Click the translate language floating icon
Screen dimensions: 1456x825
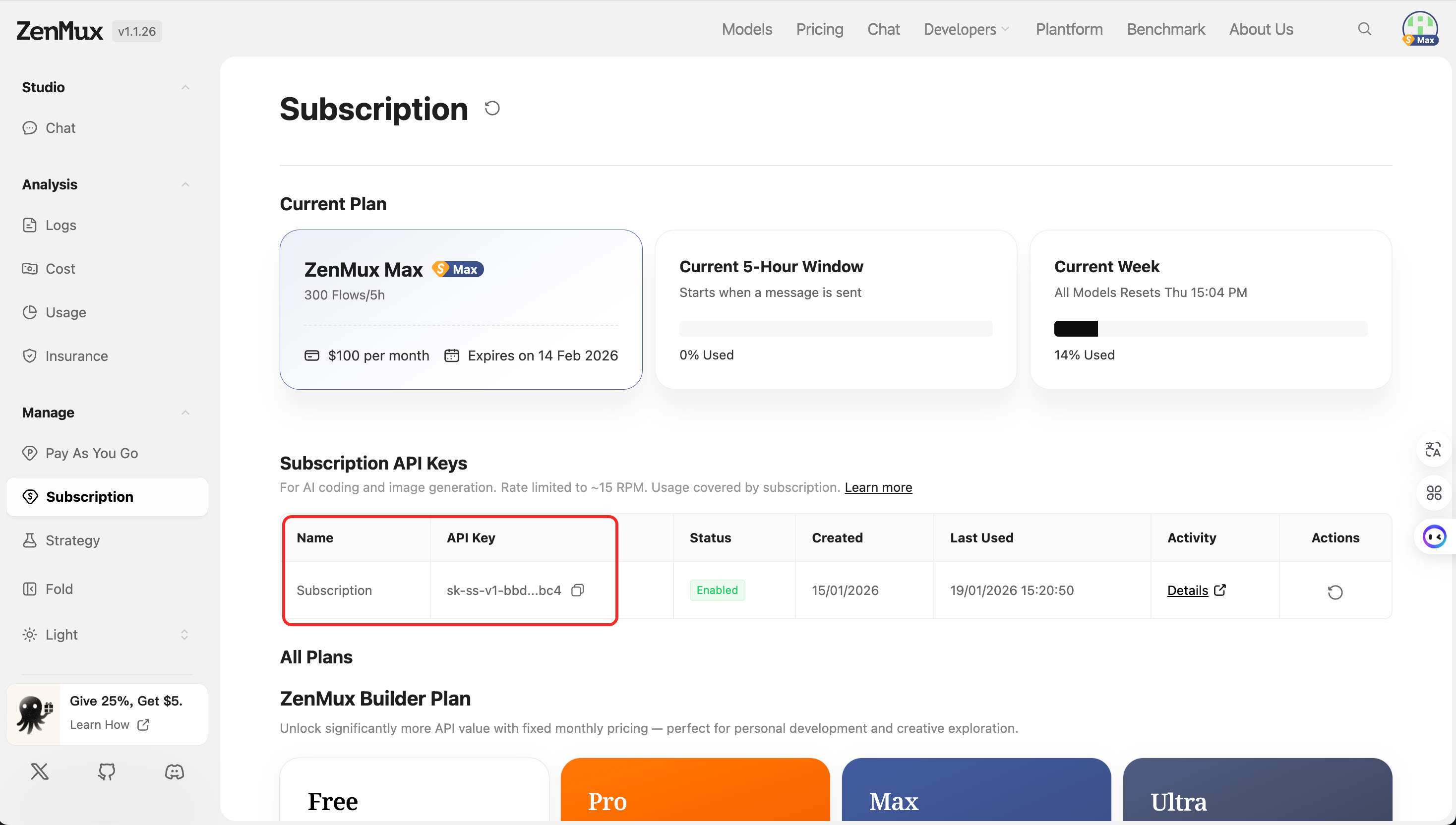click(x=1433, y=449)
